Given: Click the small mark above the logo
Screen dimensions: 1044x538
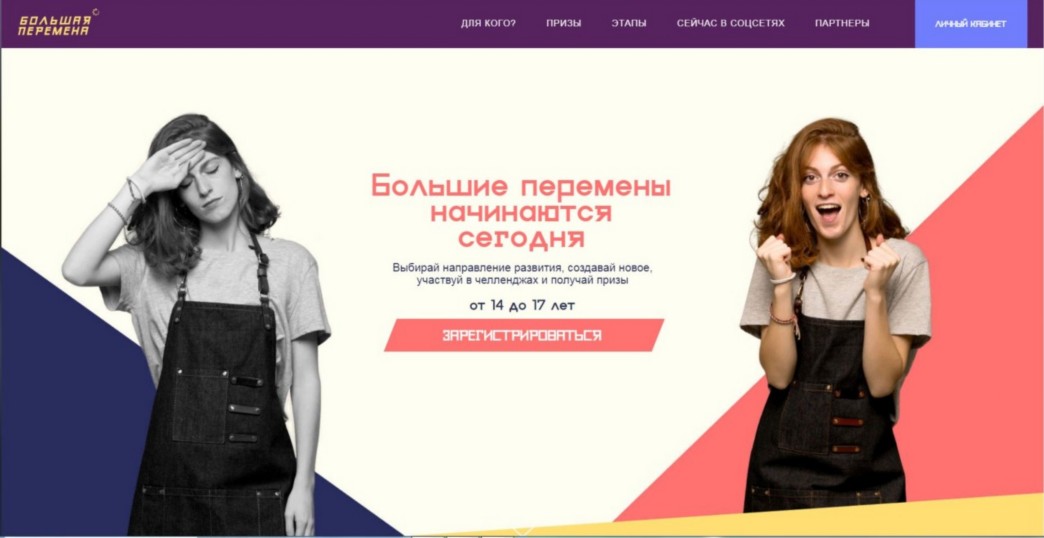Looking at the screenshot, I should (95, 11).
